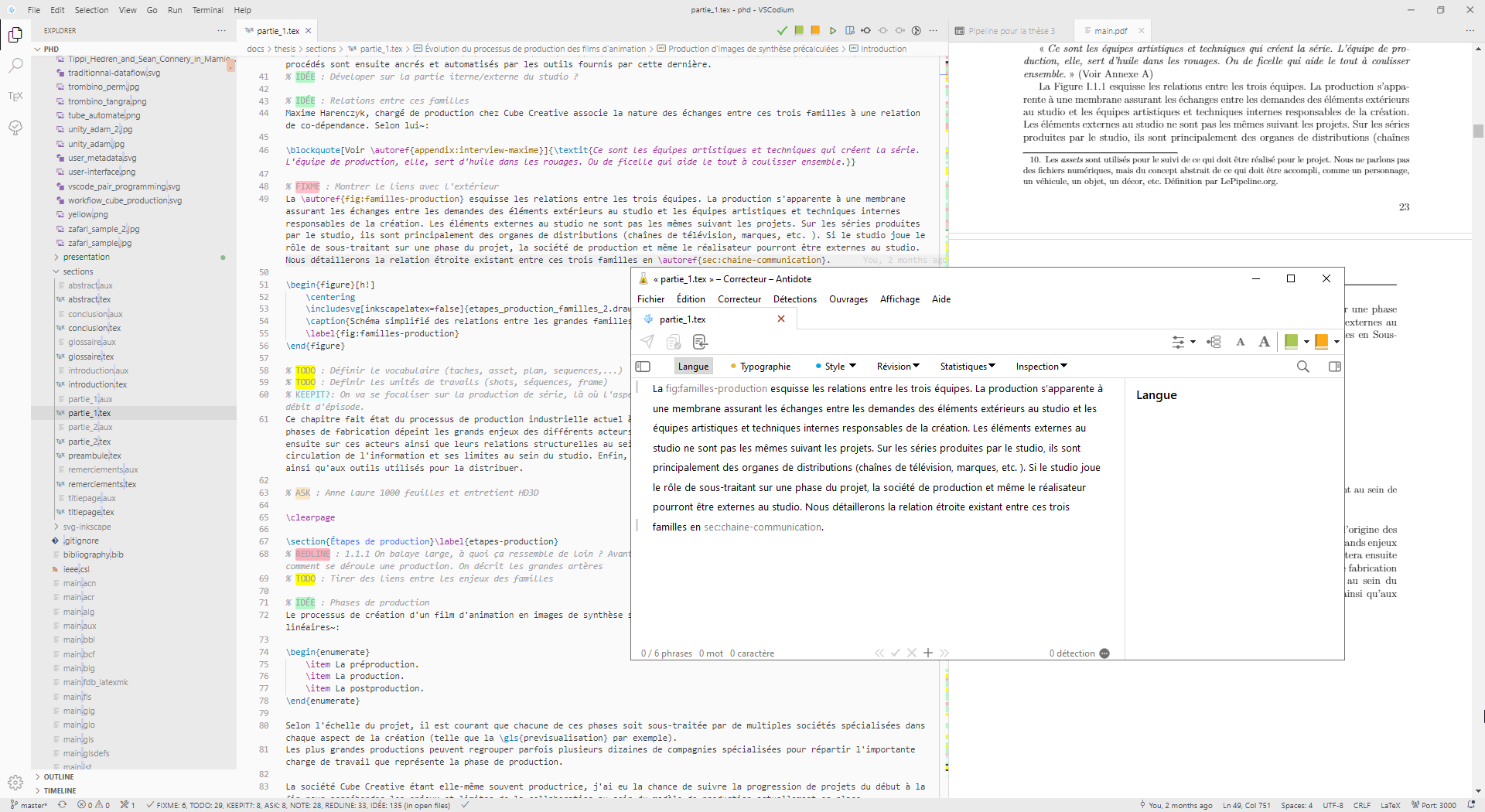Open the TeX extension sidebar panel
This screenshot has width=1485, height=812.
coord(15,97)
